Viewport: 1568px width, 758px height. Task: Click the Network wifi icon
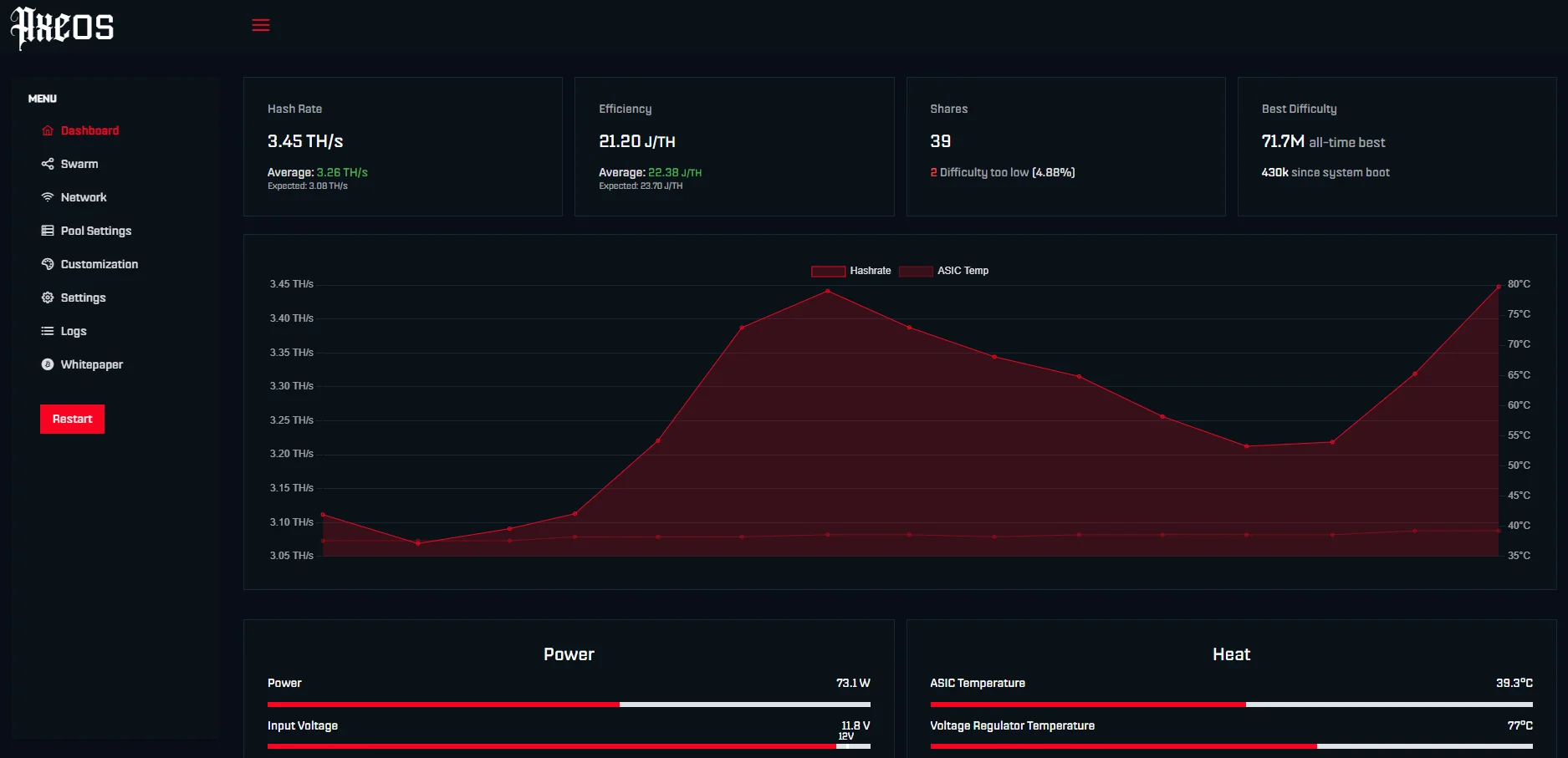tap(48, 197)
